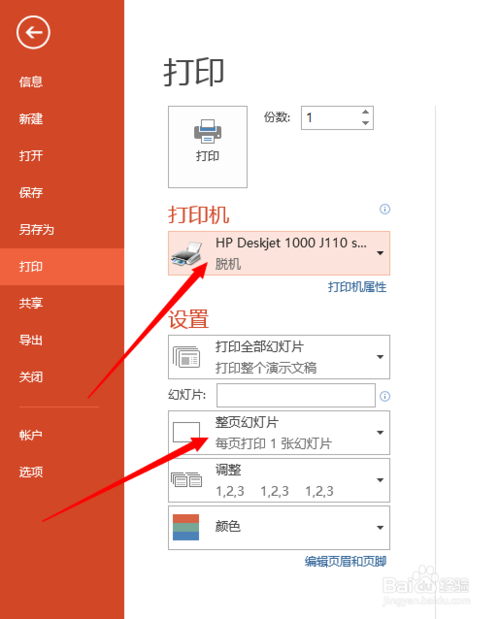Viewport: 500px width, 619px height.
Task: Click the 打印机 section heading
Action: pyautogui.click(x=199, y=215)
